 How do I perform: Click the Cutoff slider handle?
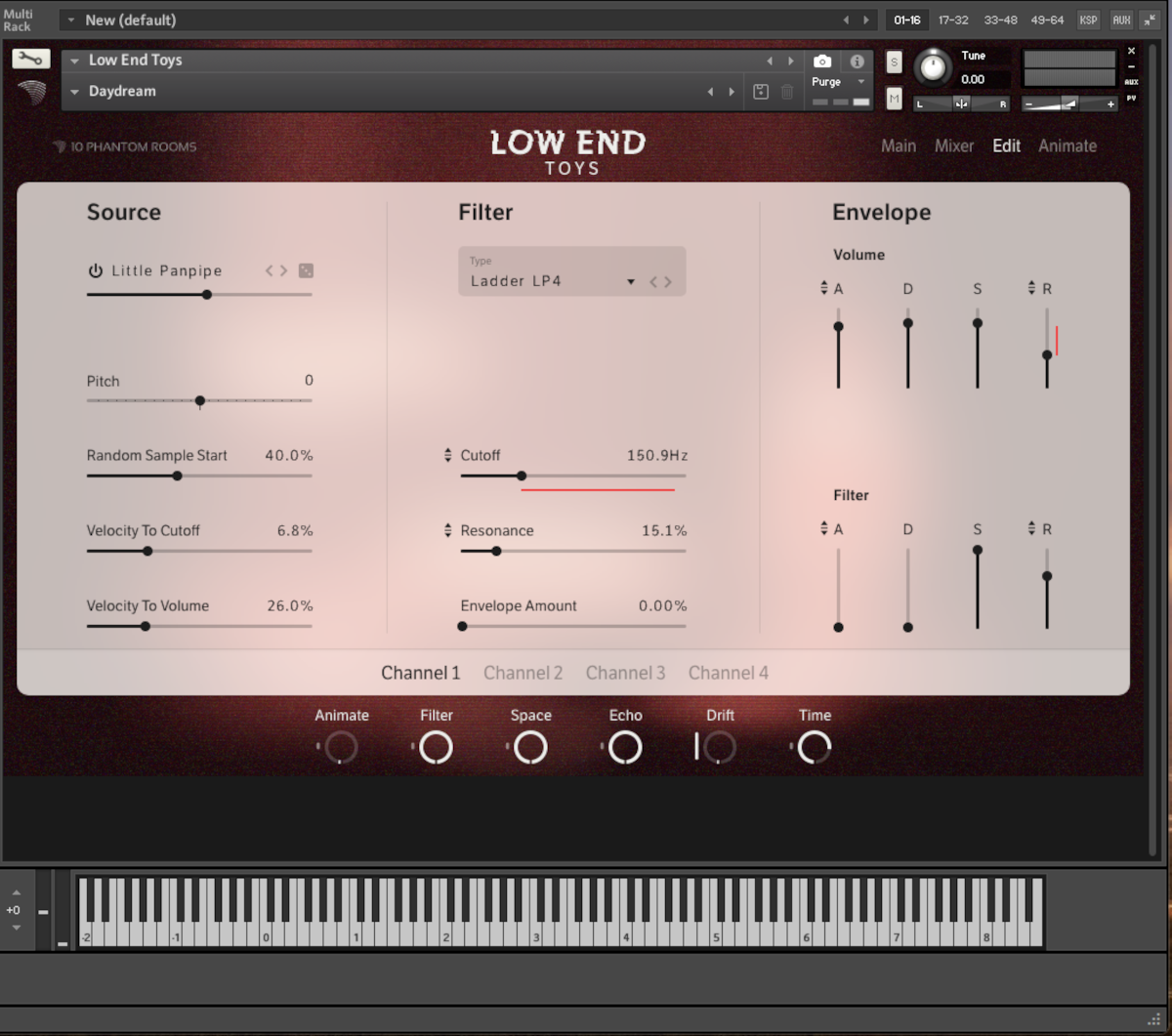[x=522, y=476]
